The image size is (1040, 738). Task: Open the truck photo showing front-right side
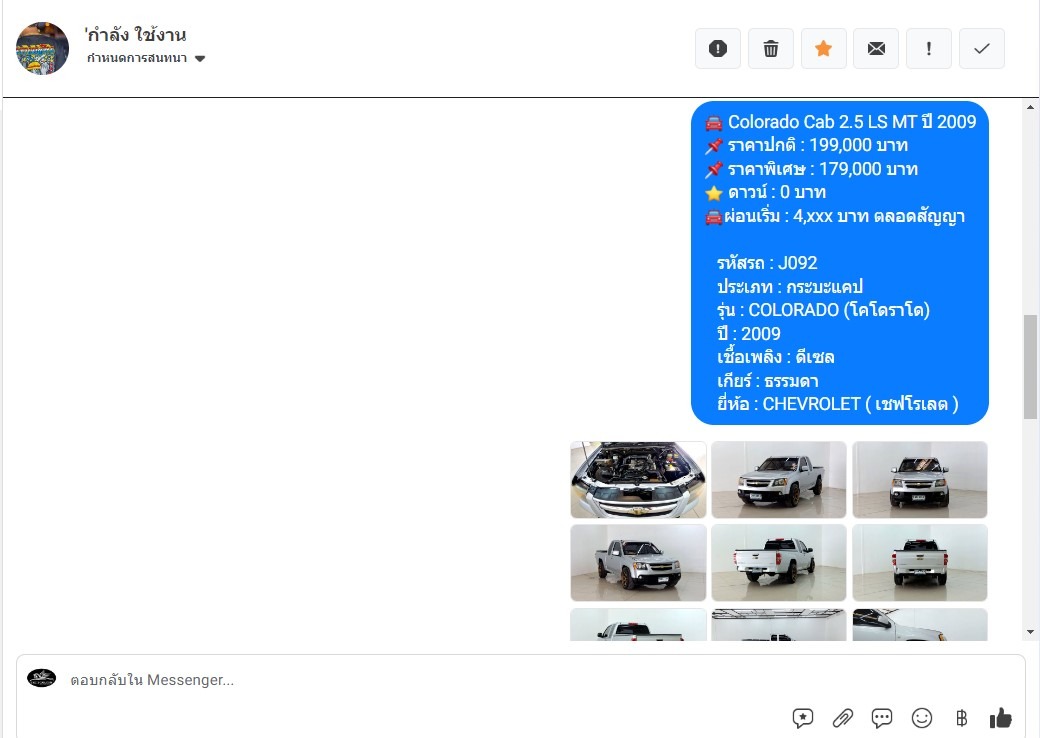click(638, 563)
